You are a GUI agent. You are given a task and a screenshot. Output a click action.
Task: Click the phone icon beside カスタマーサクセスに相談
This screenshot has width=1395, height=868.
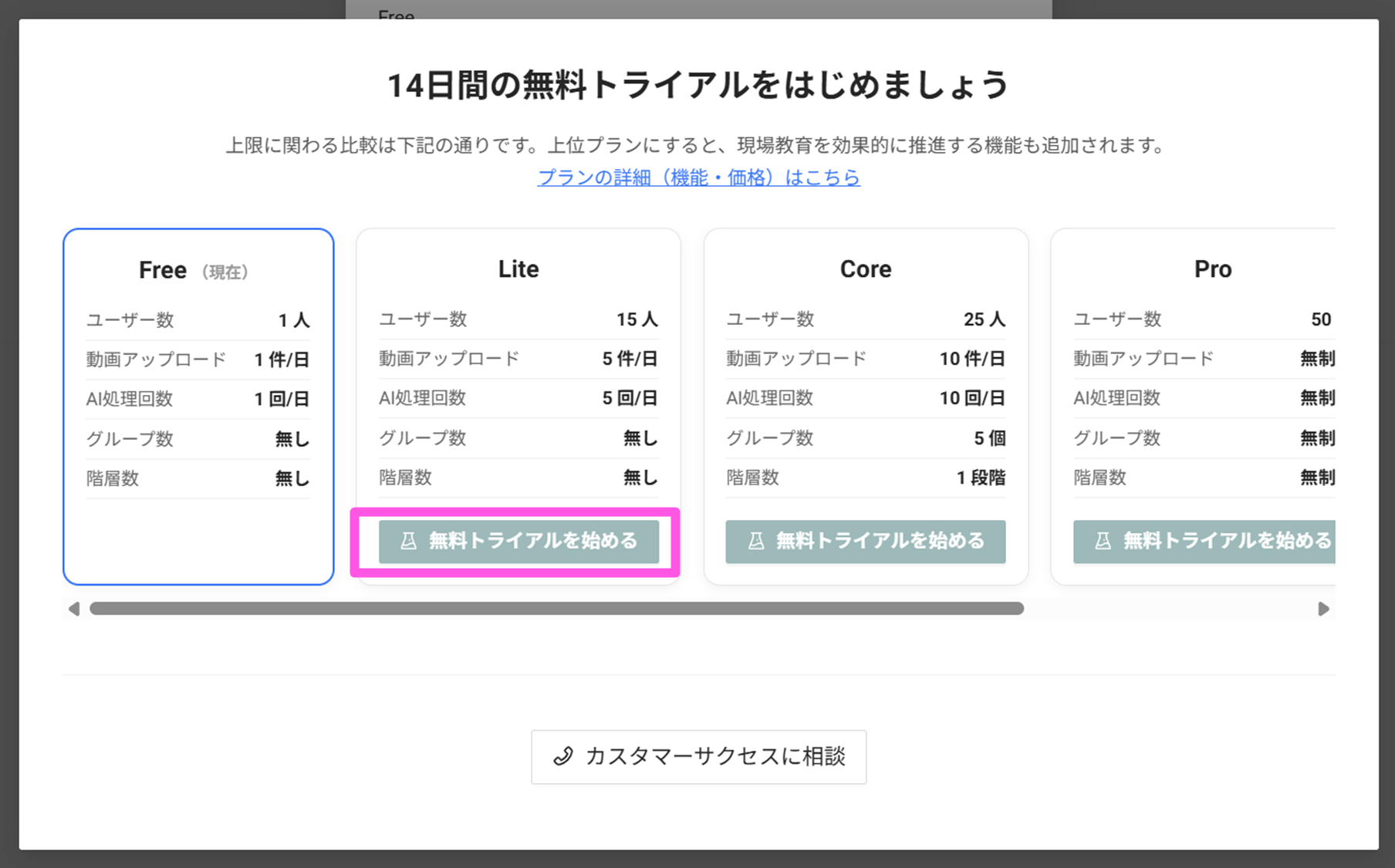(x=563, y=757)
